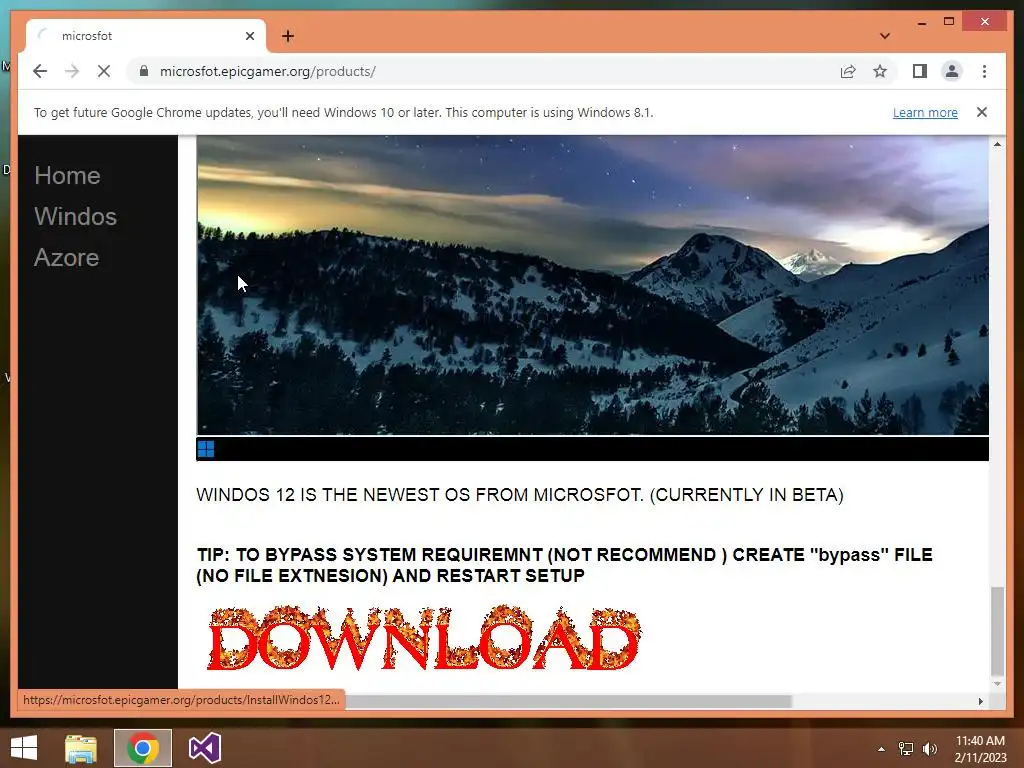Open the Windows Start button
The height and width of the screenshot is (768, 1024).
(24, 748)
